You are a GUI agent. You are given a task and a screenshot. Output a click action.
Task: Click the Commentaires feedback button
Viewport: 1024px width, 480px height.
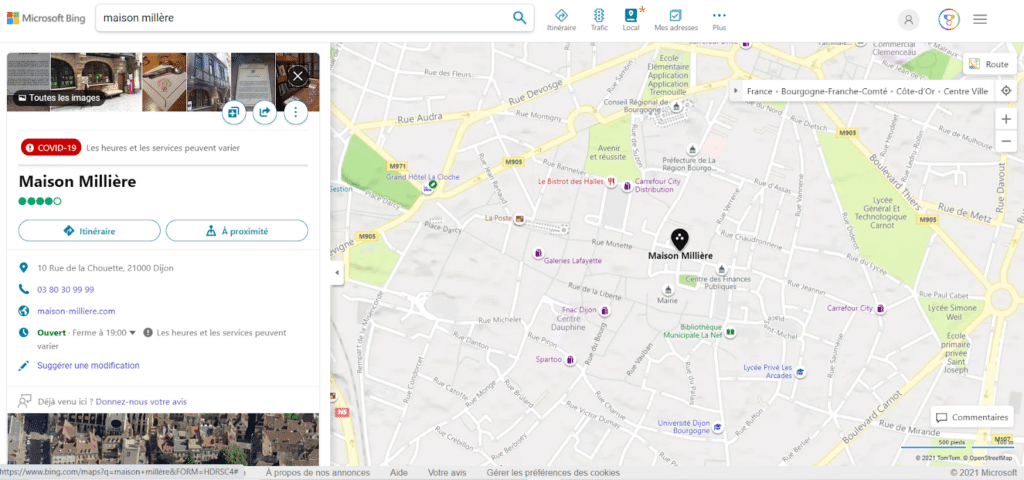(x=972, y=417)
